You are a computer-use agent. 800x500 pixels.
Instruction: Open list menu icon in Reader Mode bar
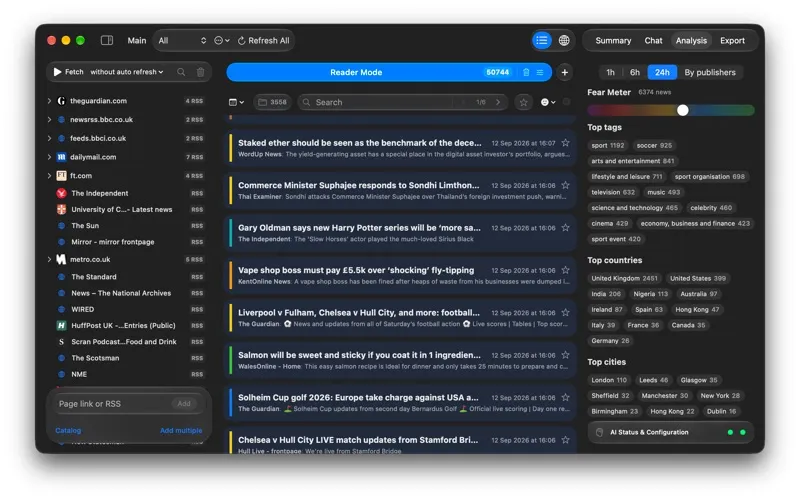540,72
